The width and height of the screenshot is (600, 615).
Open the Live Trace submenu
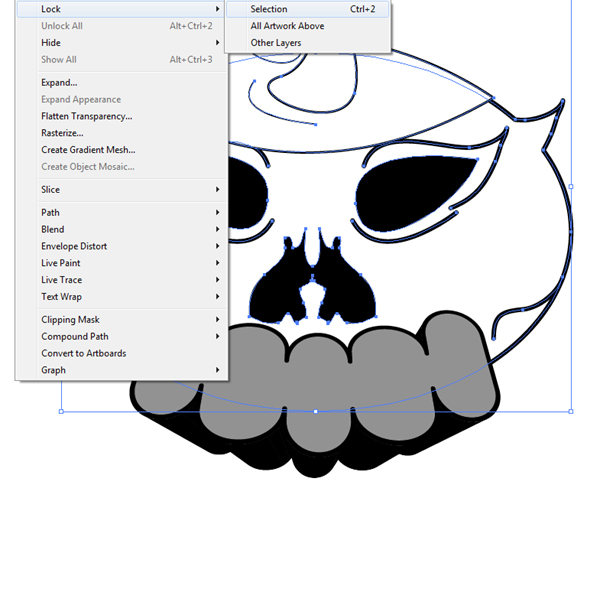point(122,280)
